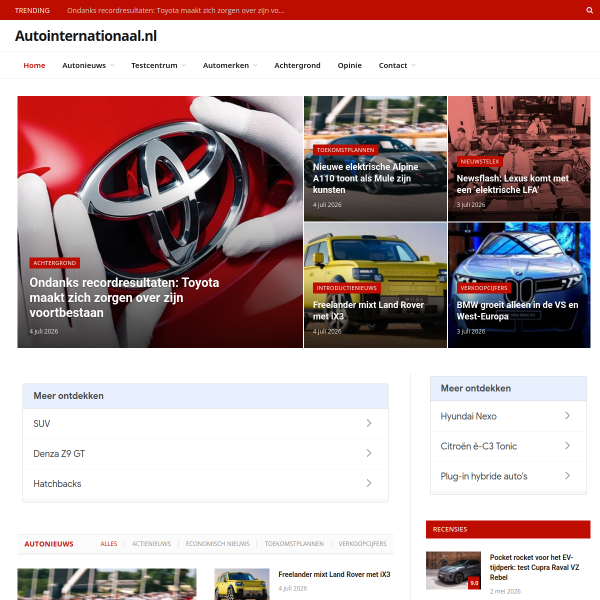Select Plug-in hybride auto's suggestion

[508, 476]
